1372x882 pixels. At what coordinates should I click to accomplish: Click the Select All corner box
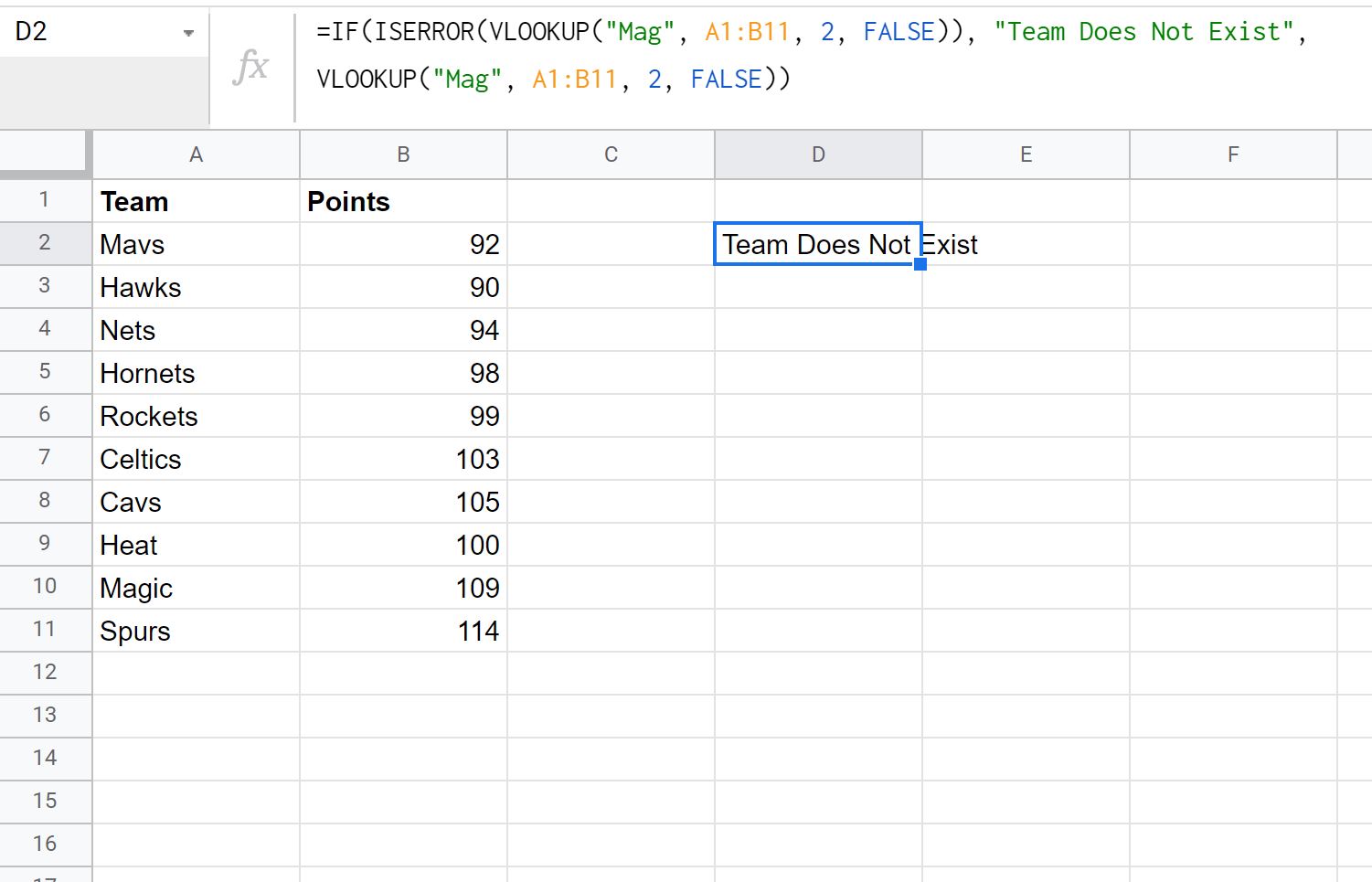tap(45, 154)
